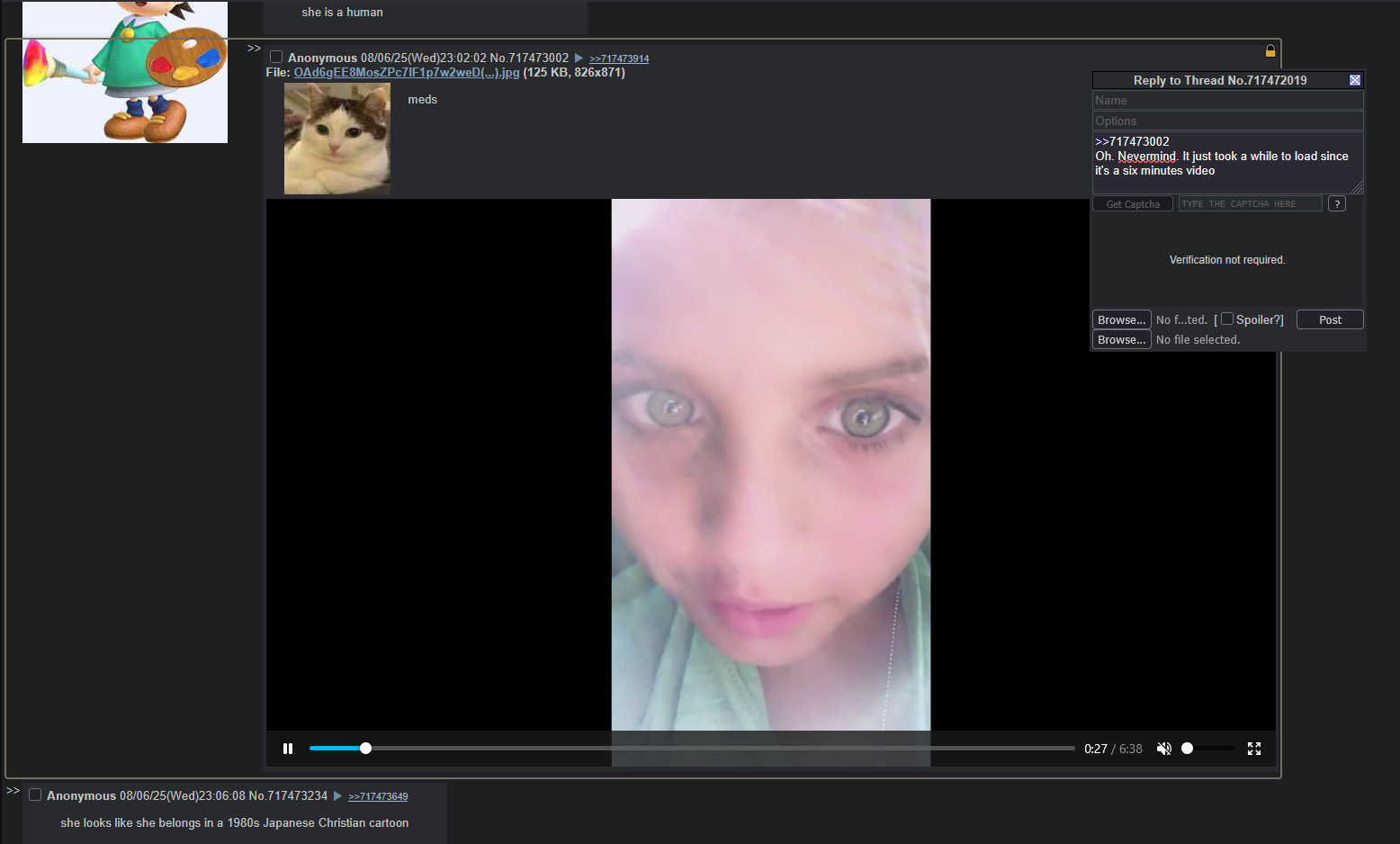Click the video progress bar
Image resolution: width=1400 pixels, height=844 pixels.
point(692,749)
